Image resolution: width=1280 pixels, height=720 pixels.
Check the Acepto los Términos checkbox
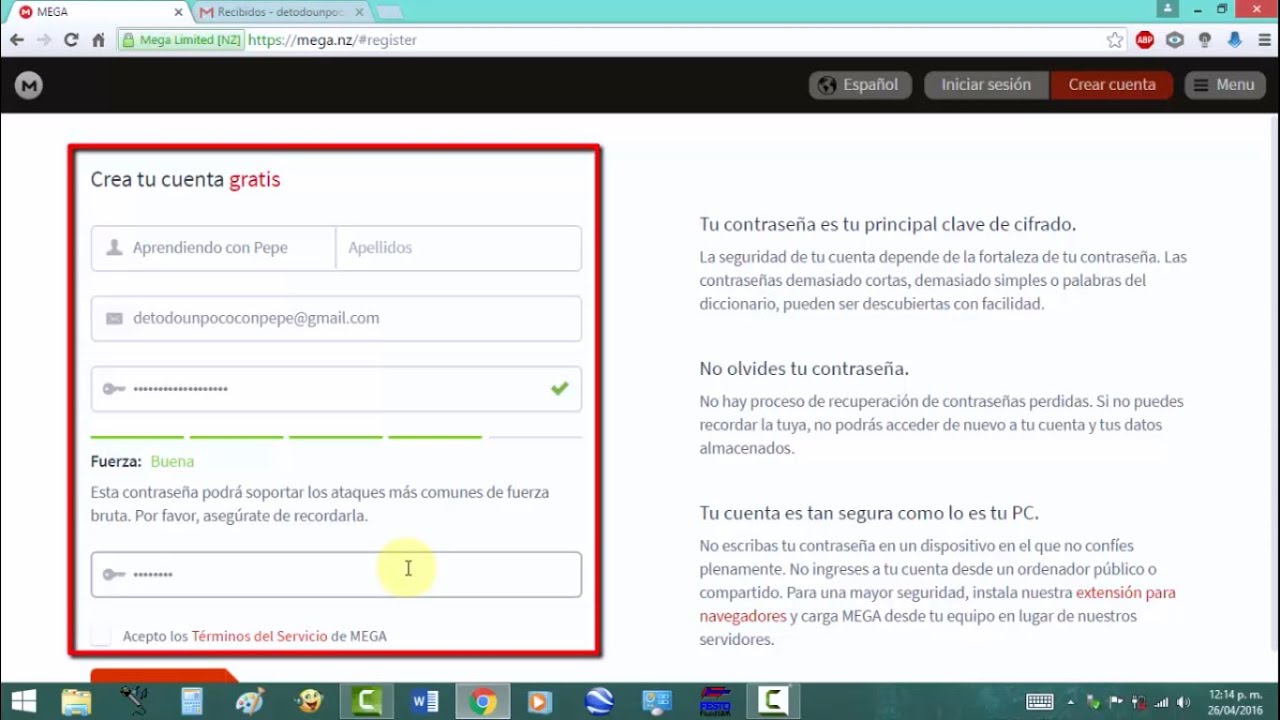point(101,635)
